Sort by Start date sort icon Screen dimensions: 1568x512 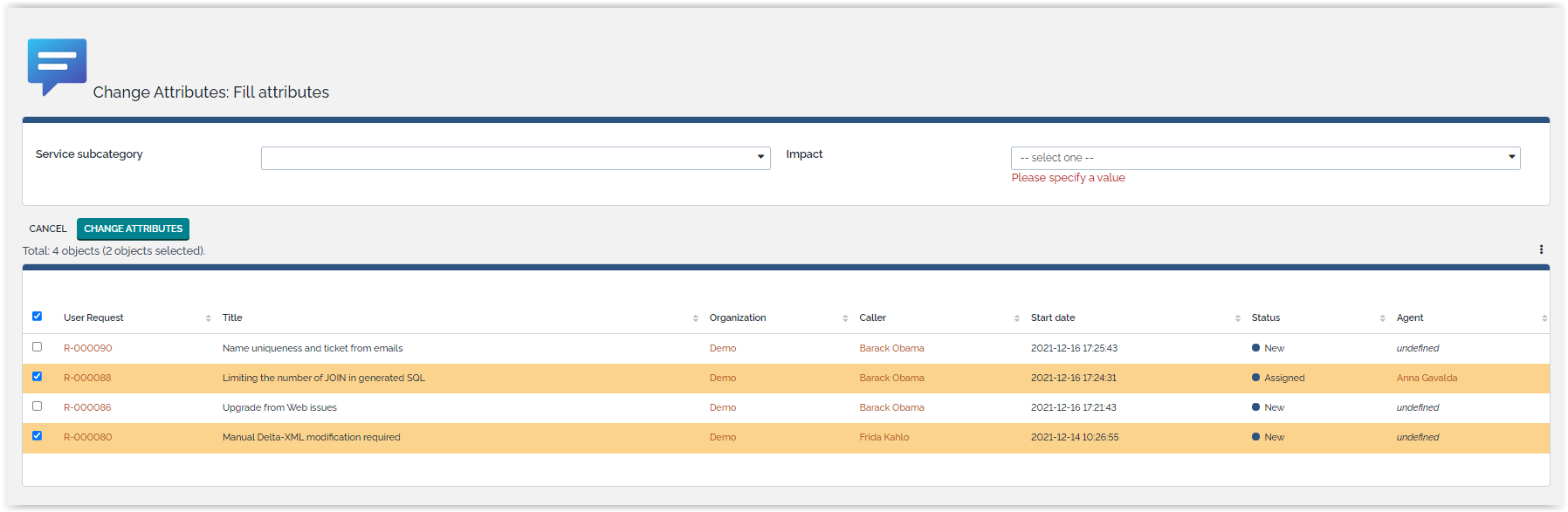point(1237,318)
